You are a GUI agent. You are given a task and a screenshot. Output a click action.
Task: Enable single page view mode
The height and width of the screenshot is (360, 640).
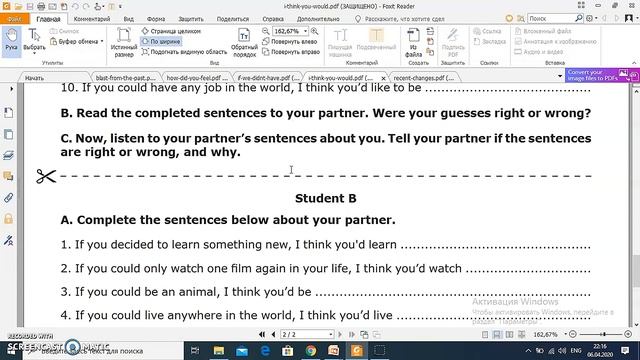tap(485, 334)
